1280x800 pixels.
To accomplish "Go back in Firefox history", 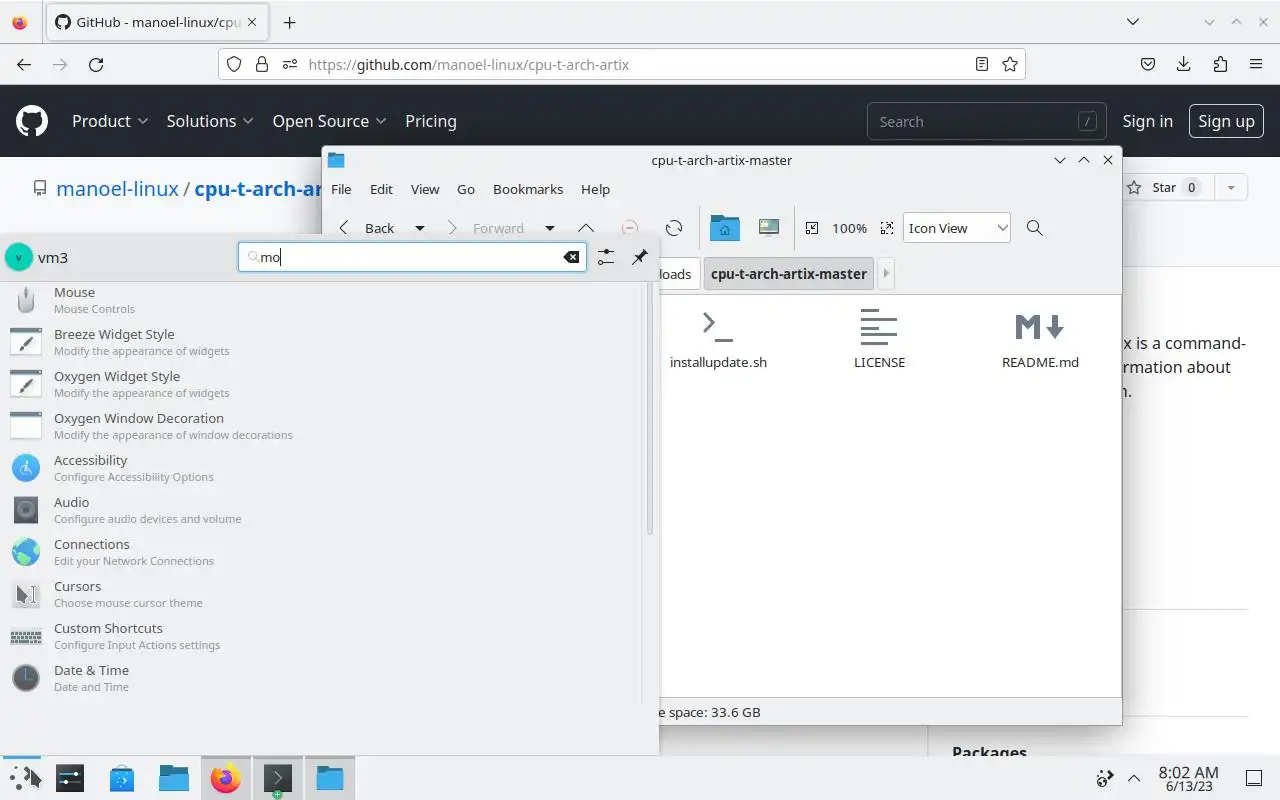I will (24, 64).
